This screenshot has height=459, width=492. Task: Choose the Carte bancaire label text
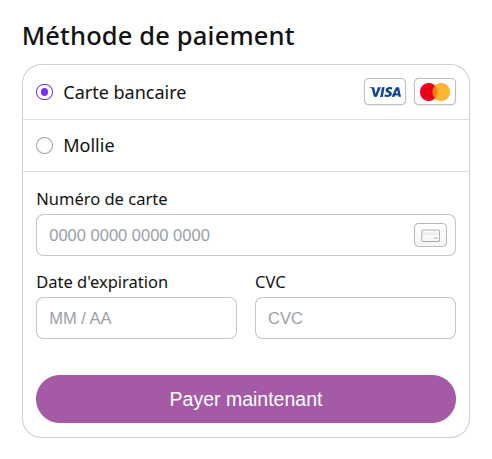point(125,92)
